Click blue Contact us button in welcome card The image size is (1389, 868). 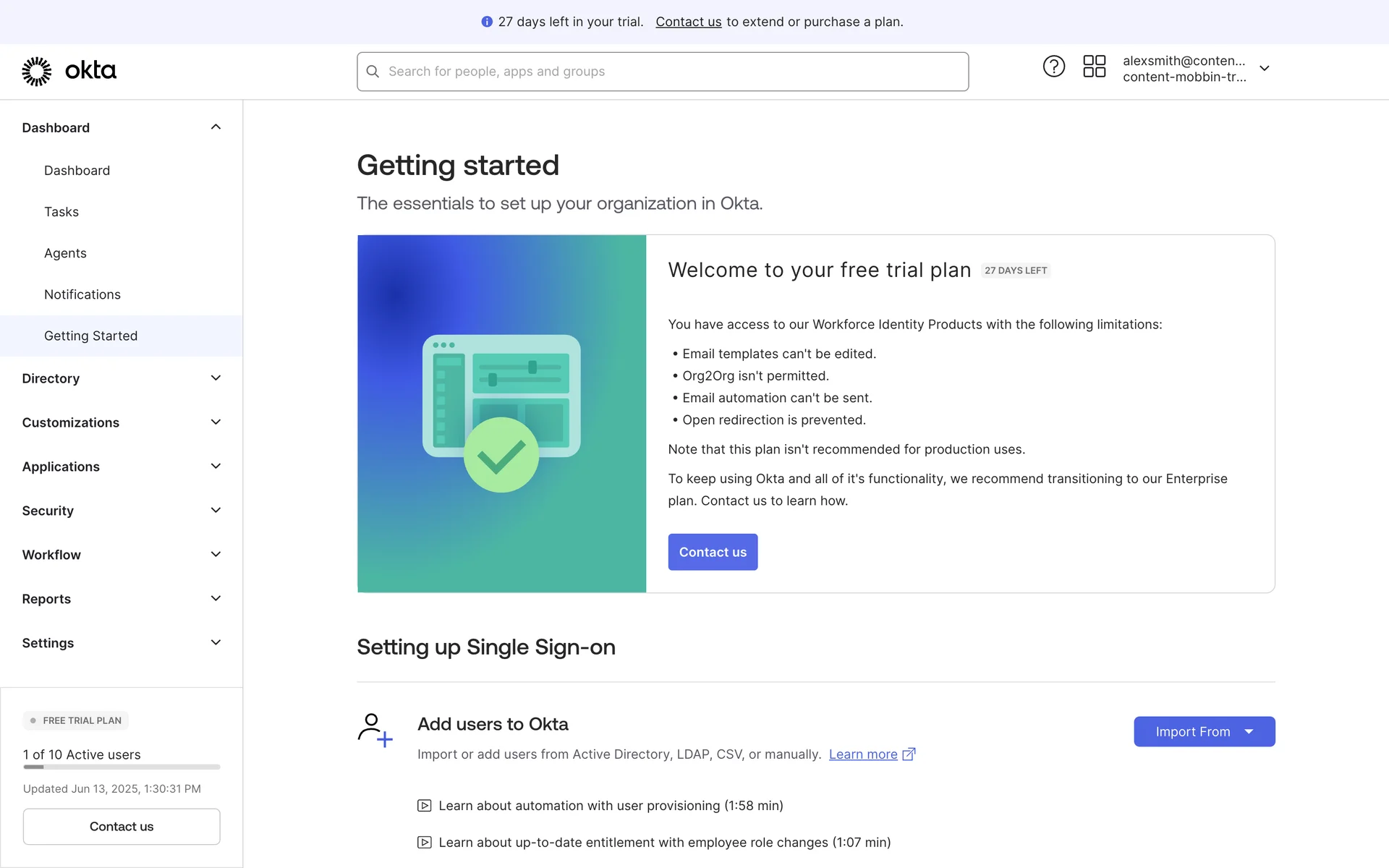coord(712,552)
